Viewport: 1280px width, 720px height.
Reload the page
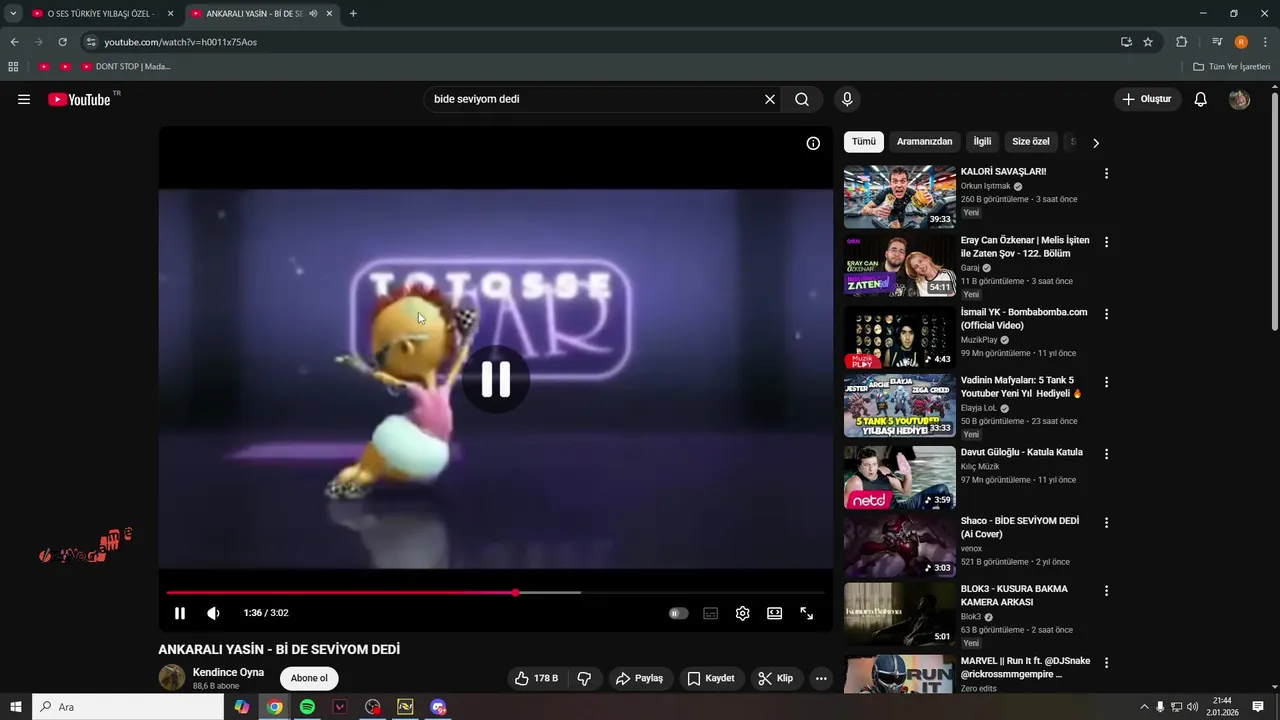62,42
